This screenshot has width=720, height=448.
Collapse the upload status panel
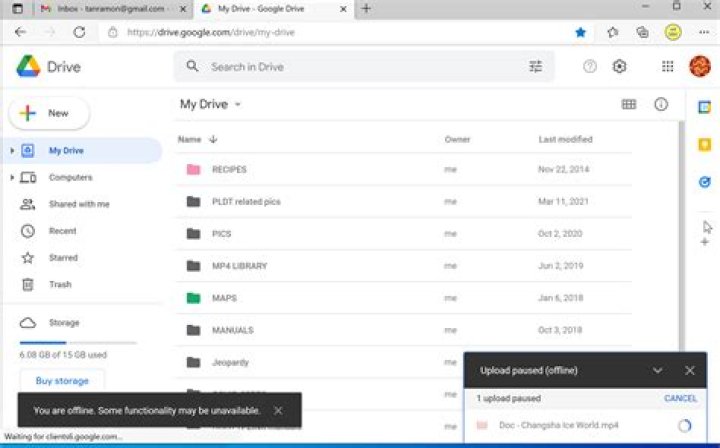tap(658, 370)
